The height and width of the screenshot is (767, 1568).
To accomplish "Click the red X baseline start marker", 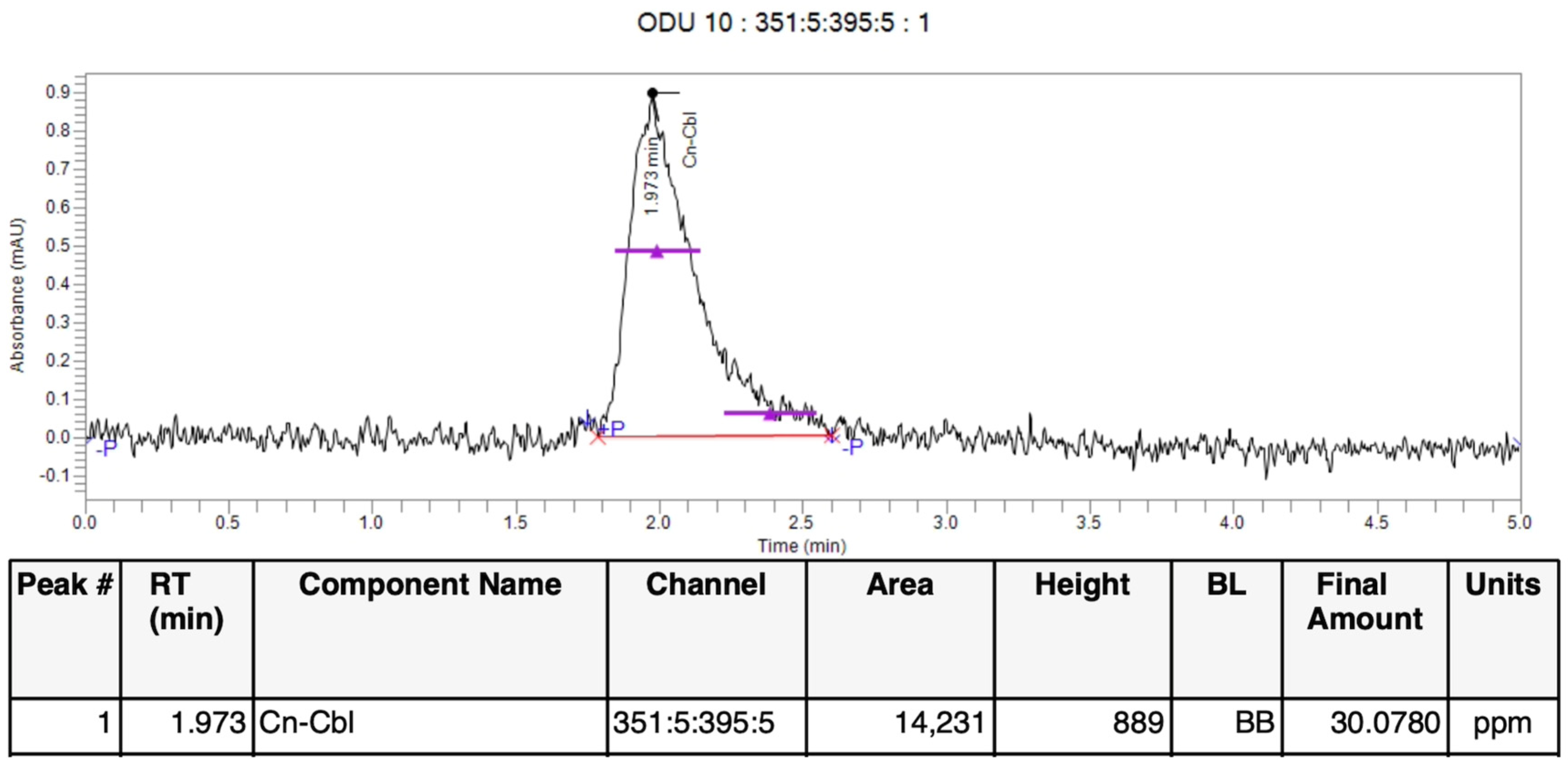I will point(598,436).
